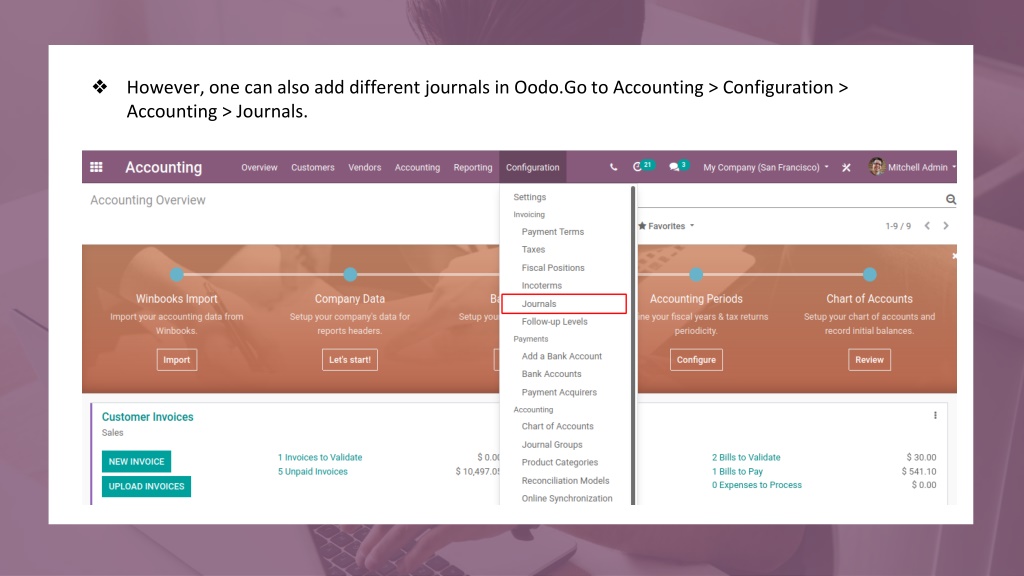Image resolution: width=1024 pixels, height=576 pixels.
Task: Click the UPLOAD INVOICES button
Action: click(146, 486)
